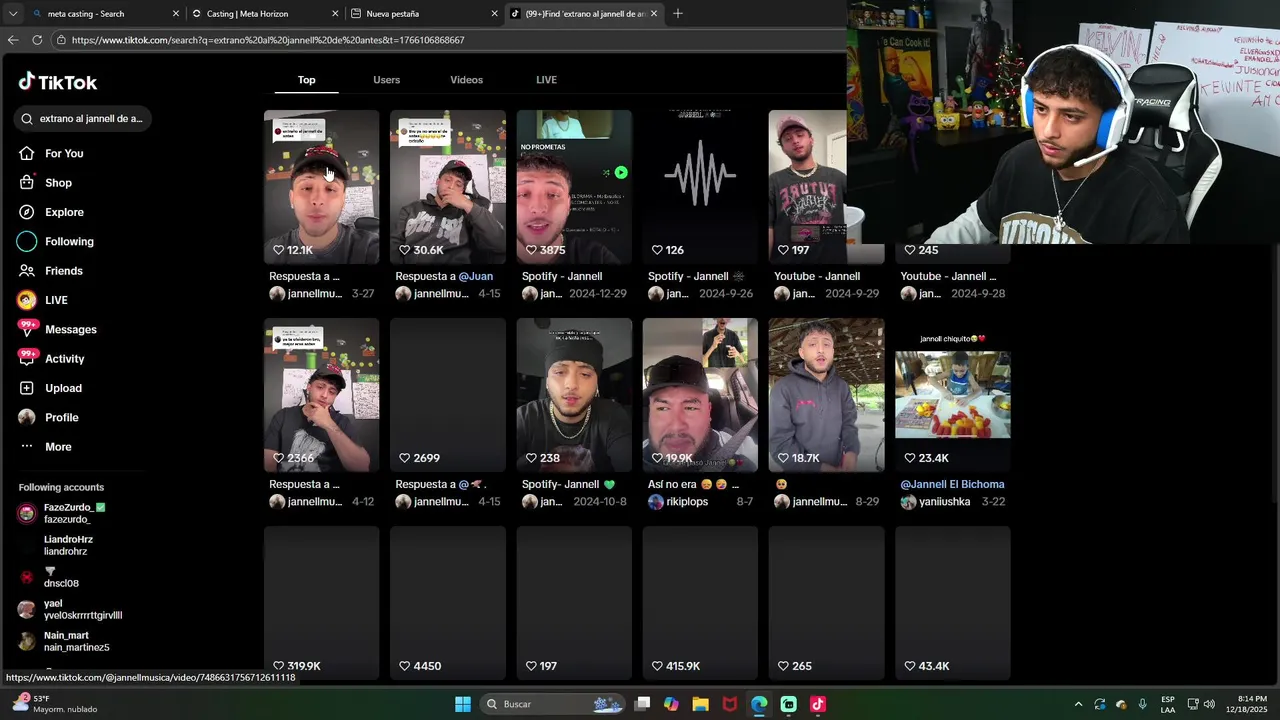
Task: Open rikiplops video with 19.9K likes
Action: tap(700, 394)
